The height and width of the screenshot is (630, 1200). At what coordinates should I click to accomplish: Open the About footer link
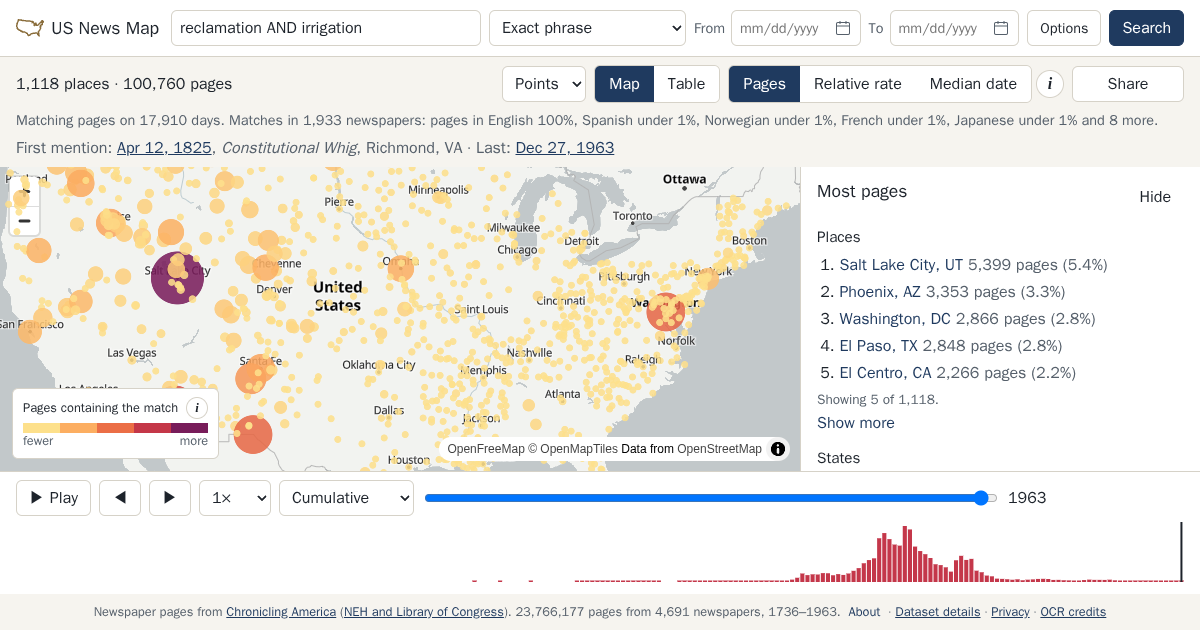click(864, 612)
